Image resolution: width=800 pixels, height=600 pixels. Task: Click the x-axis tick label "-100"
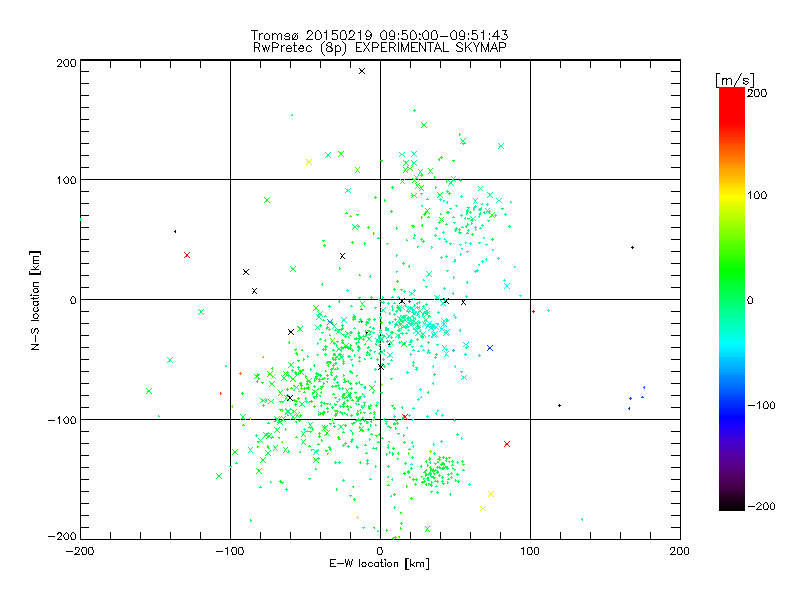(x=230, y=551)
